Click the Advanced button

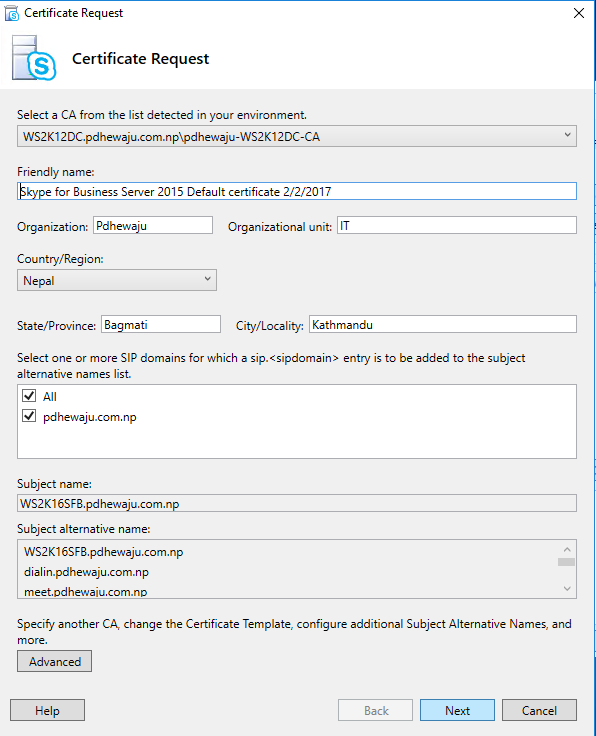(54, 661)
